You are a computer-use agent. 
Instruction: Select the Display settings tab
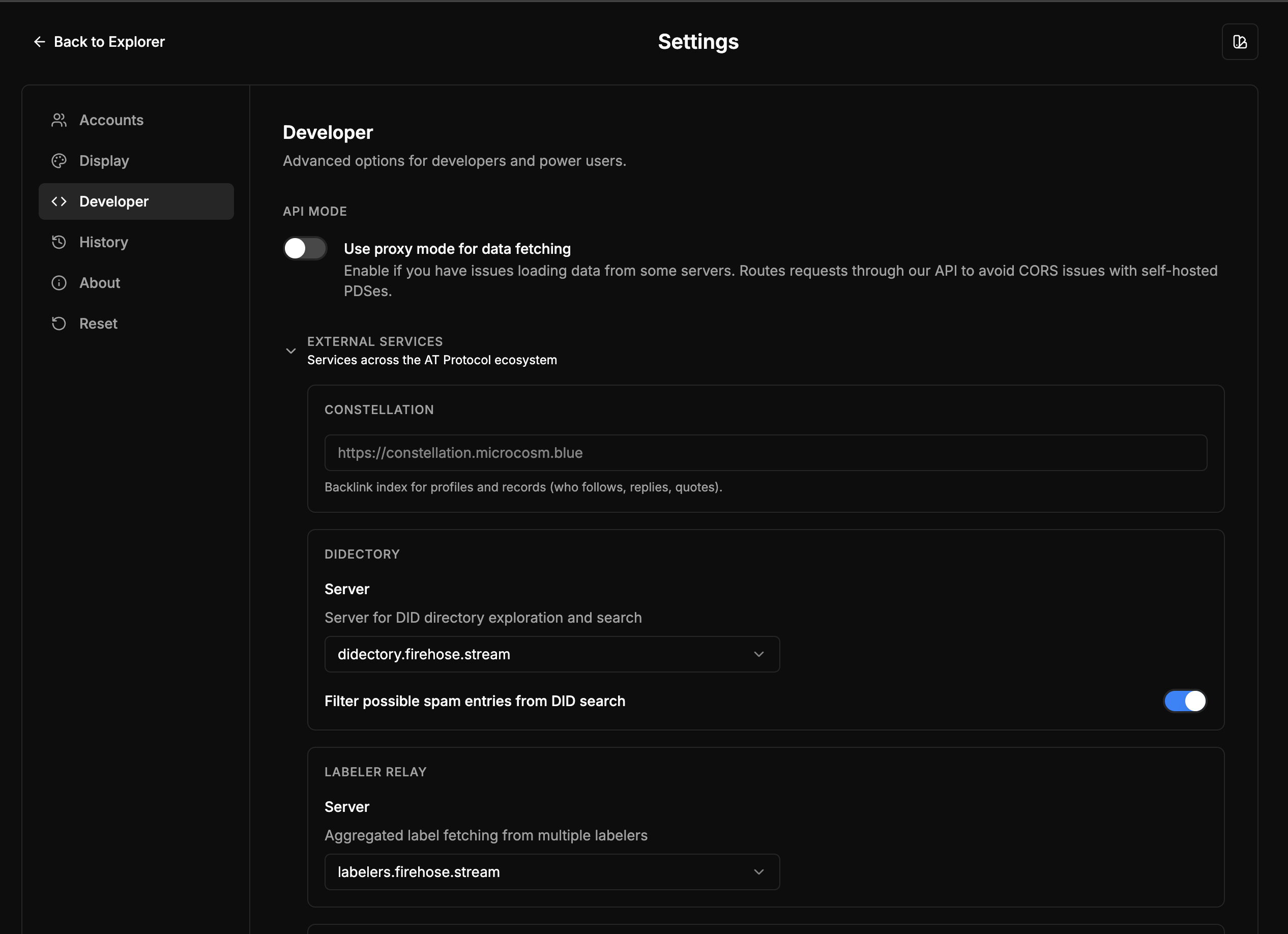[x=104, y=161]
